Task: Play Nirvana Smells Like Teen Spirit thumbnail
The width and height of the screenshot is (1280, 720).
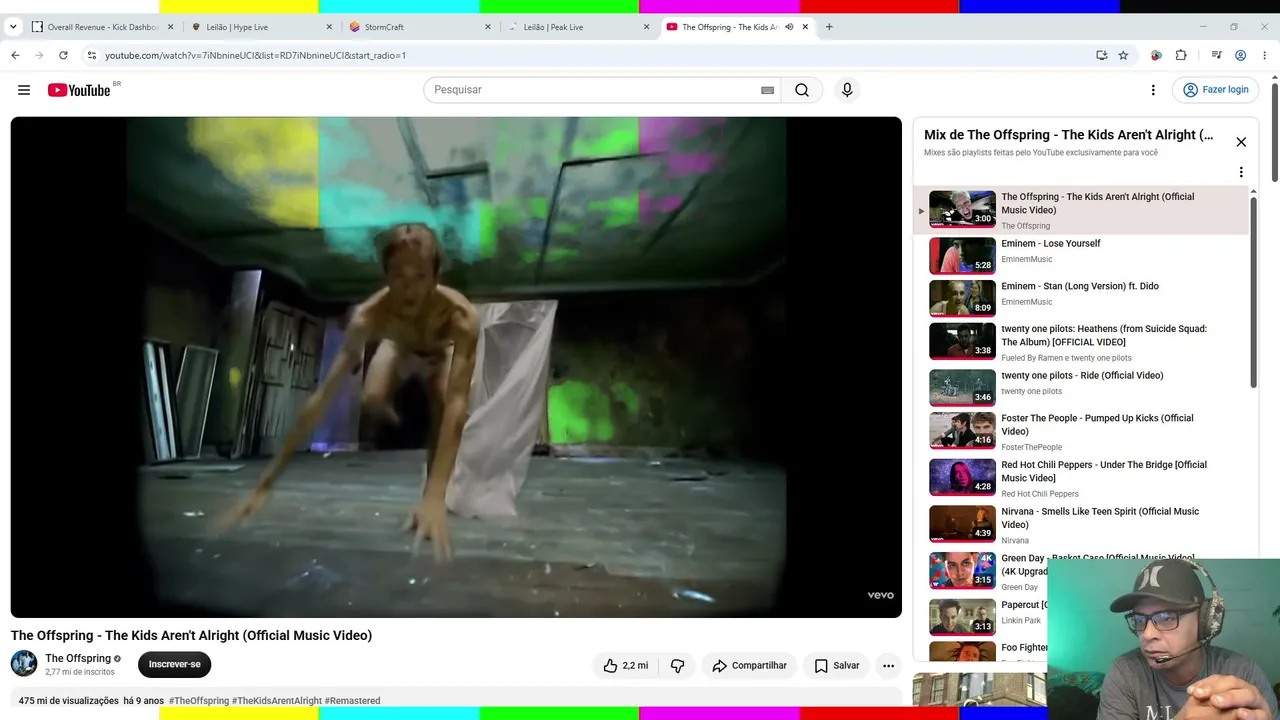Action: coord(962,524)
